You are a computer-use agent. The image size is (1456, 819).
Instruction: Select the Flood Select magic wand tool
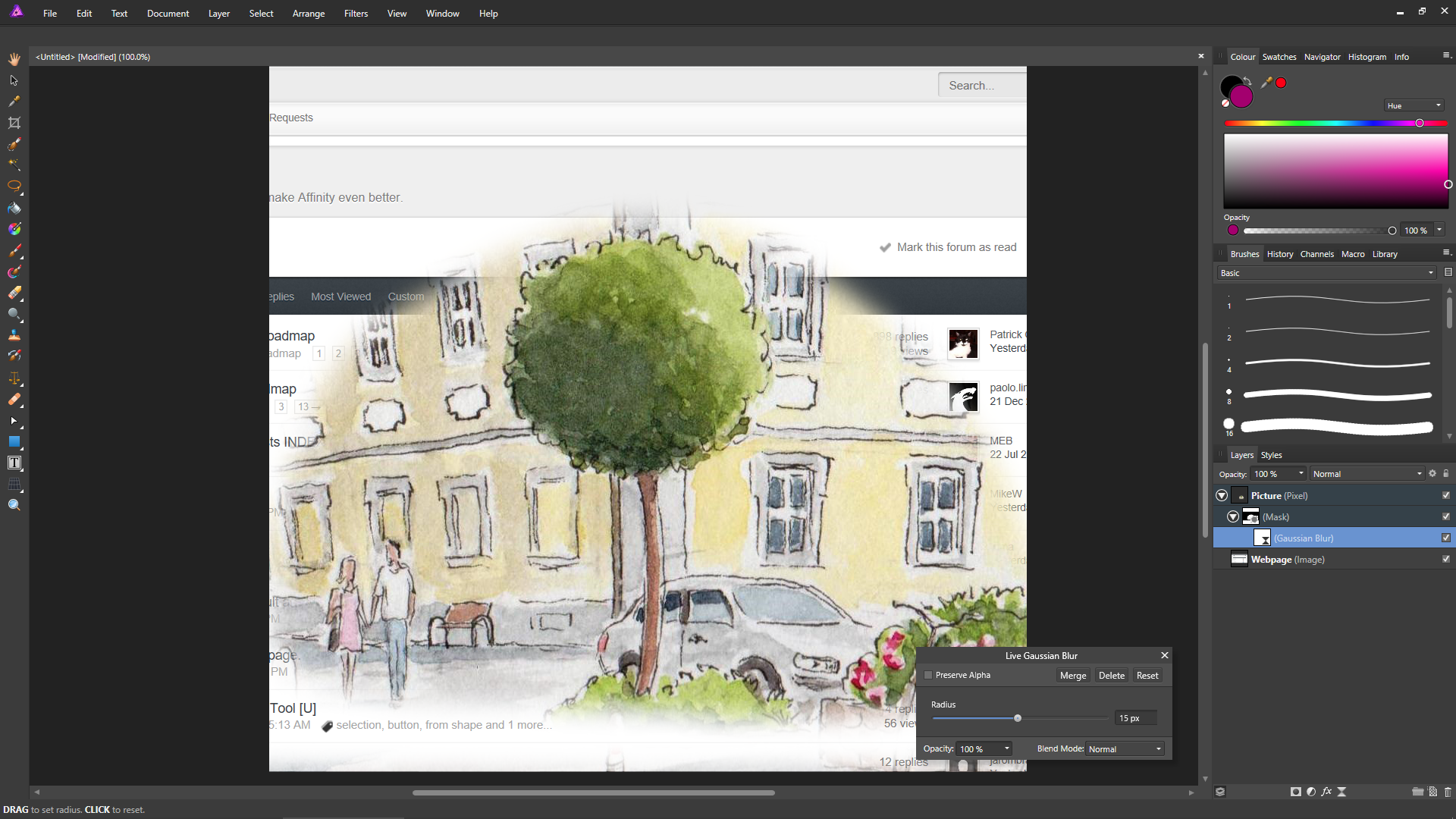pos(14,165)
